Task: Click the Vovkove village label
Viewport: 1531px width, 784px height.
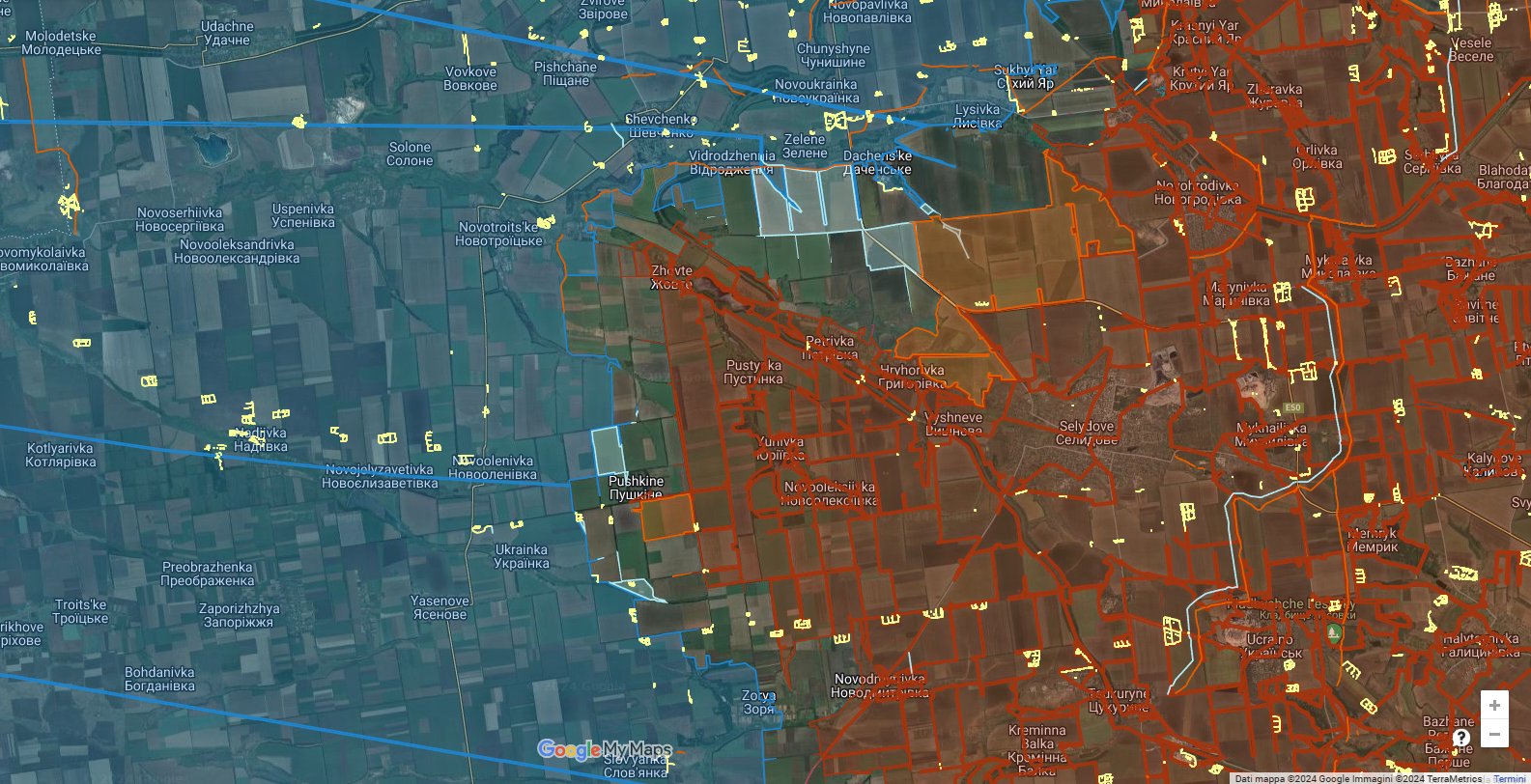Action: (470, 78)
